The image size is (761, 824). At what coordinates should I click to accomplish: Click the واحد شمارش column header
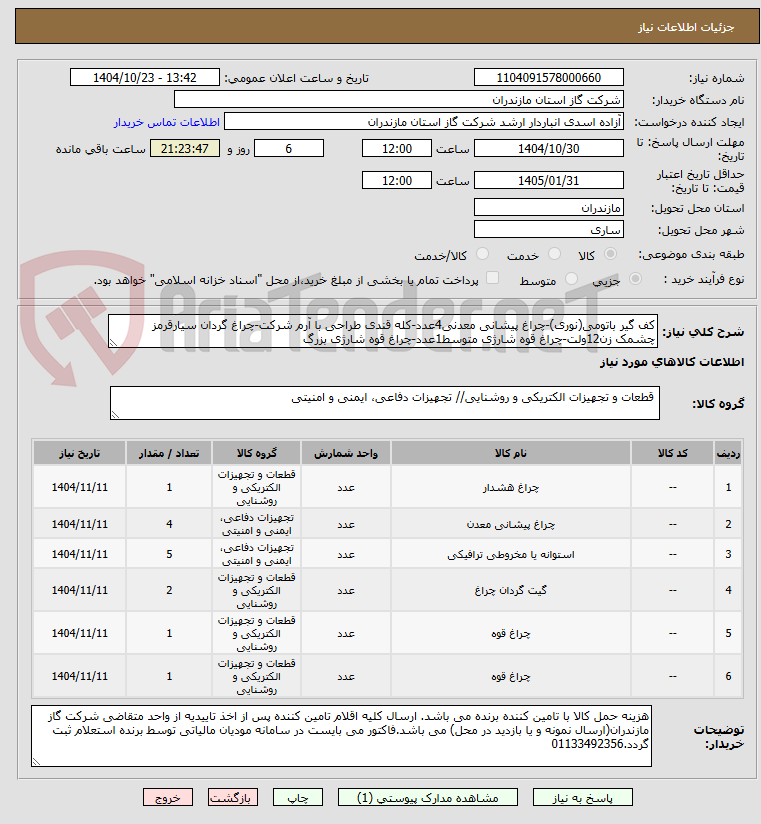[x=346, y=453]
